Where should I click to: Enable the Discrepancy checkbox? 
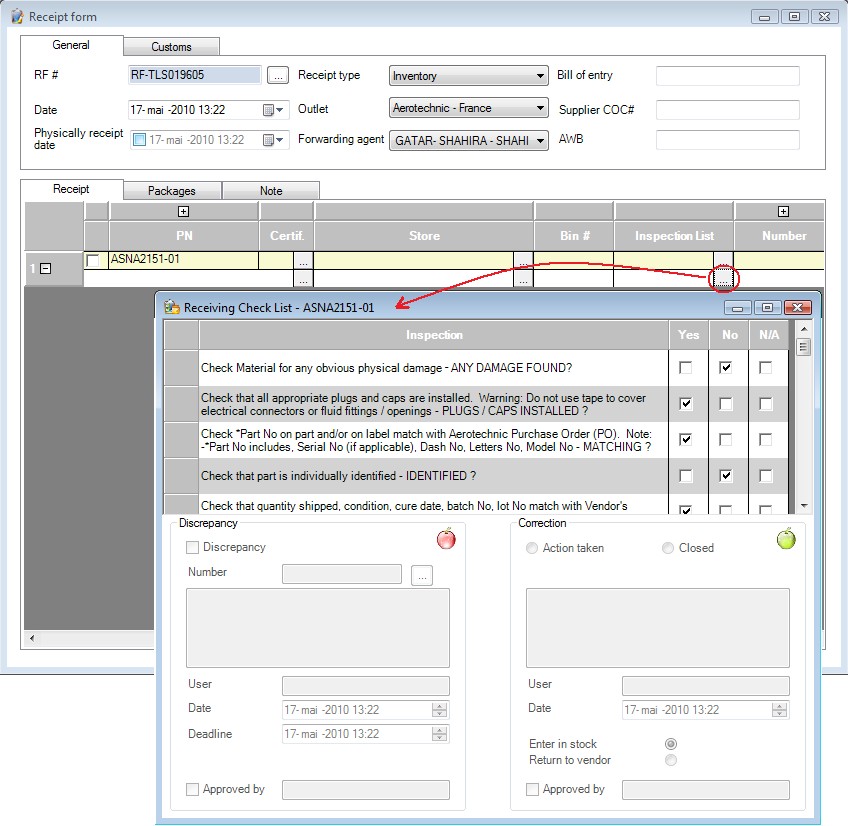point(193,548)
